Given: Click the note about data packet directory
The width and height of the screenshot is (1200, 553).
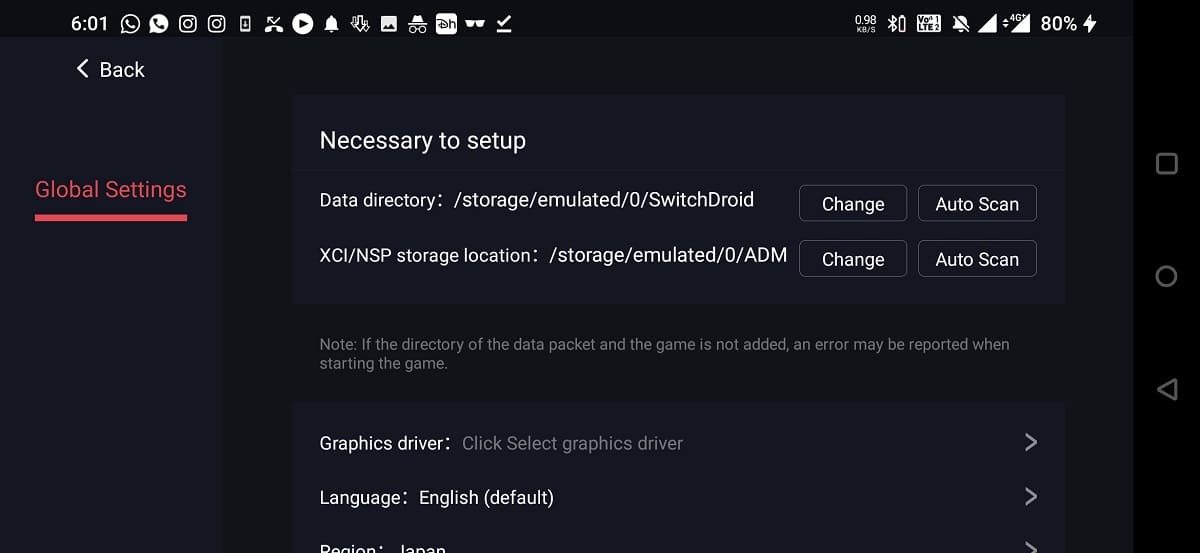Looking at the screenshot, I should tap(664, 354).
